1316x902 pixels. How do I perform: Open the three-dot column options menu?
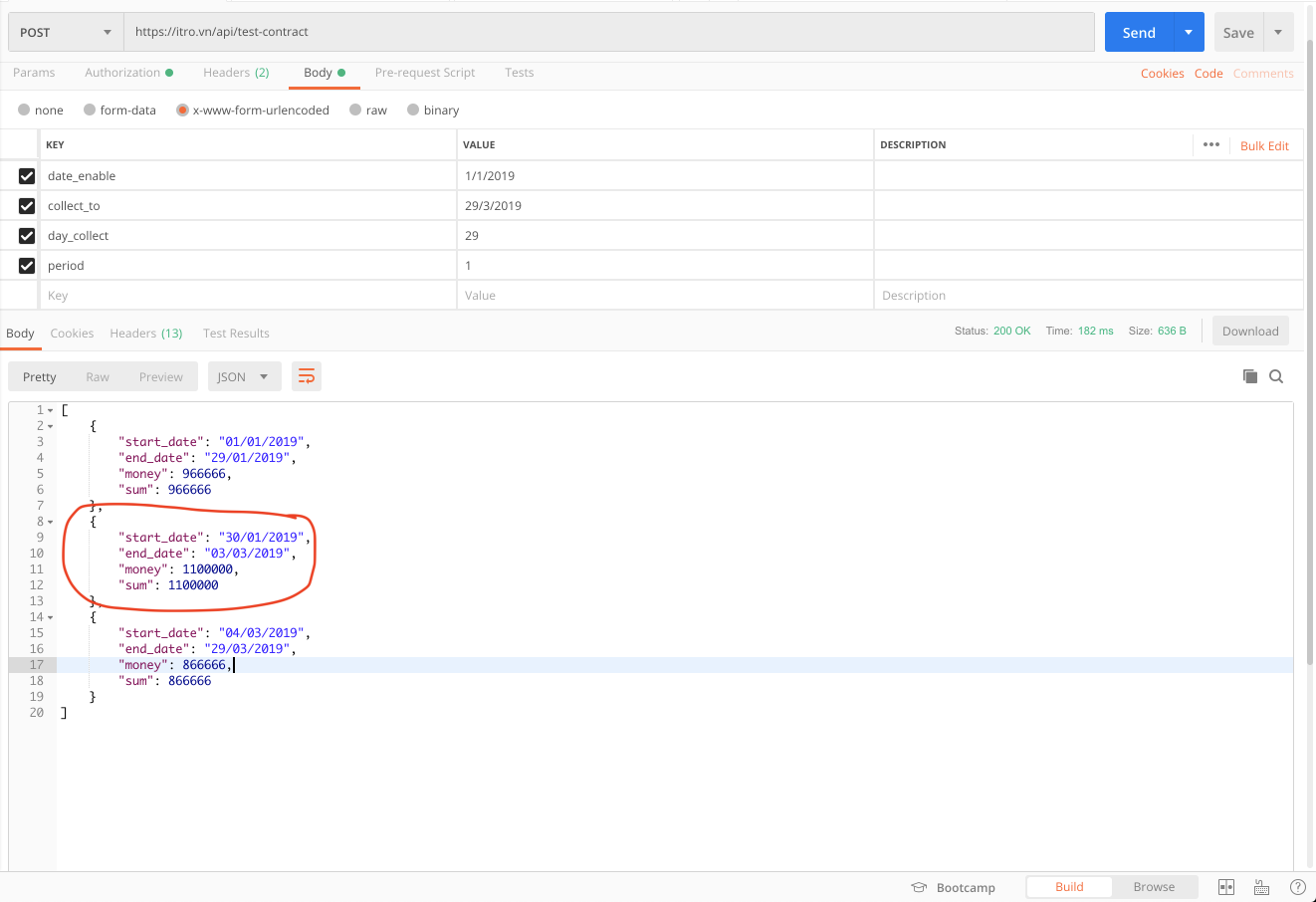tap(1210, 145)
